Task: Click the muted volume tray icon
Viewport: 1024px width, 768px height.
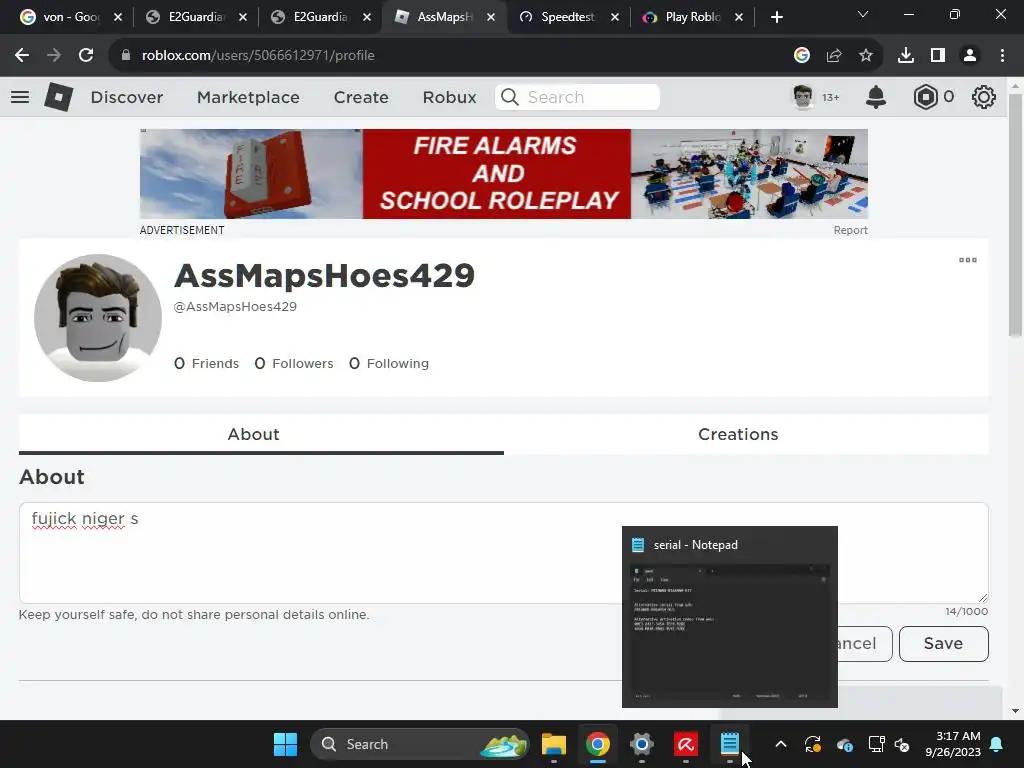Action: pos(902,744)
